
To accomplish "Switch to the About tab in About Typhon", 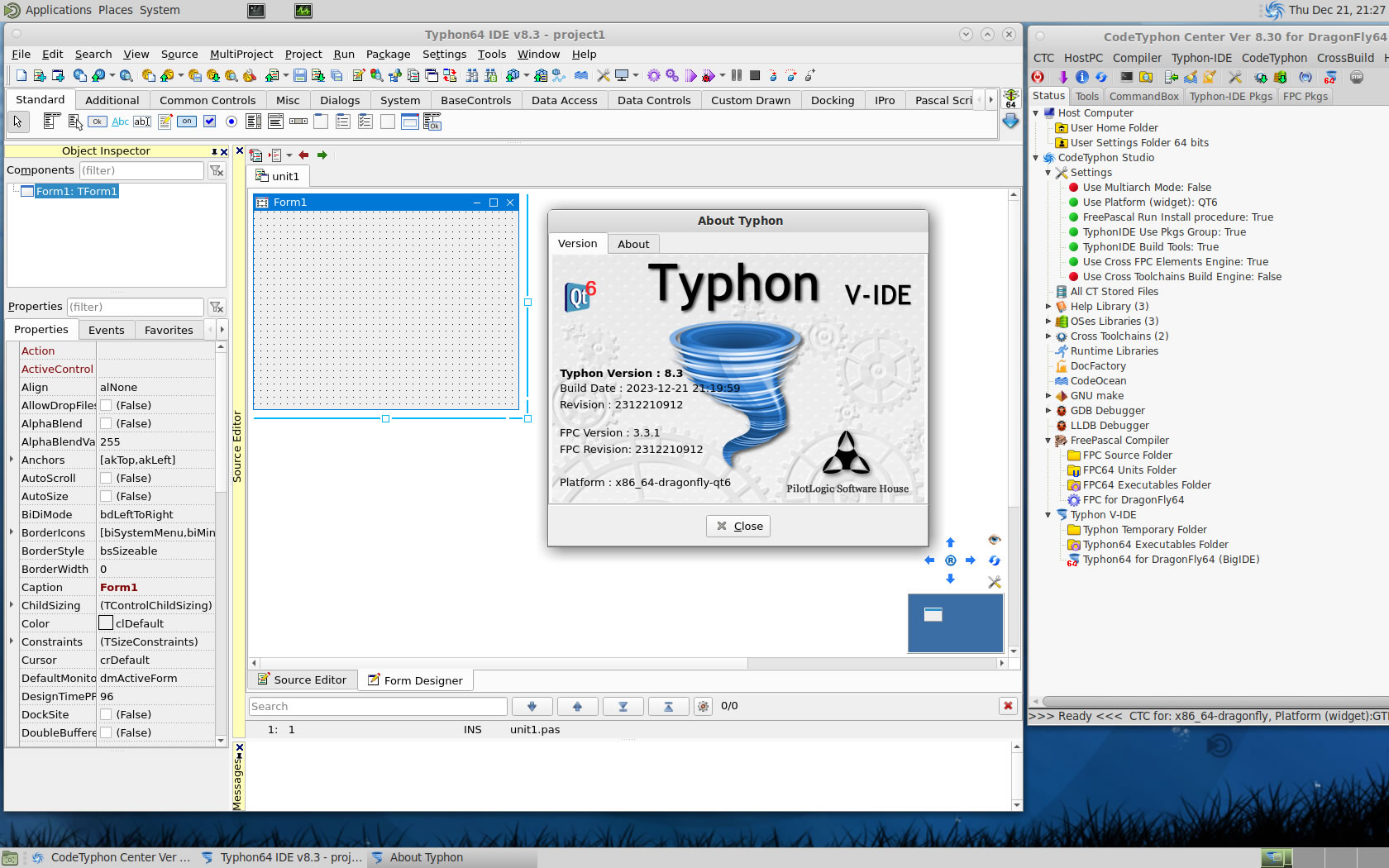I will [x=633, y=244].
